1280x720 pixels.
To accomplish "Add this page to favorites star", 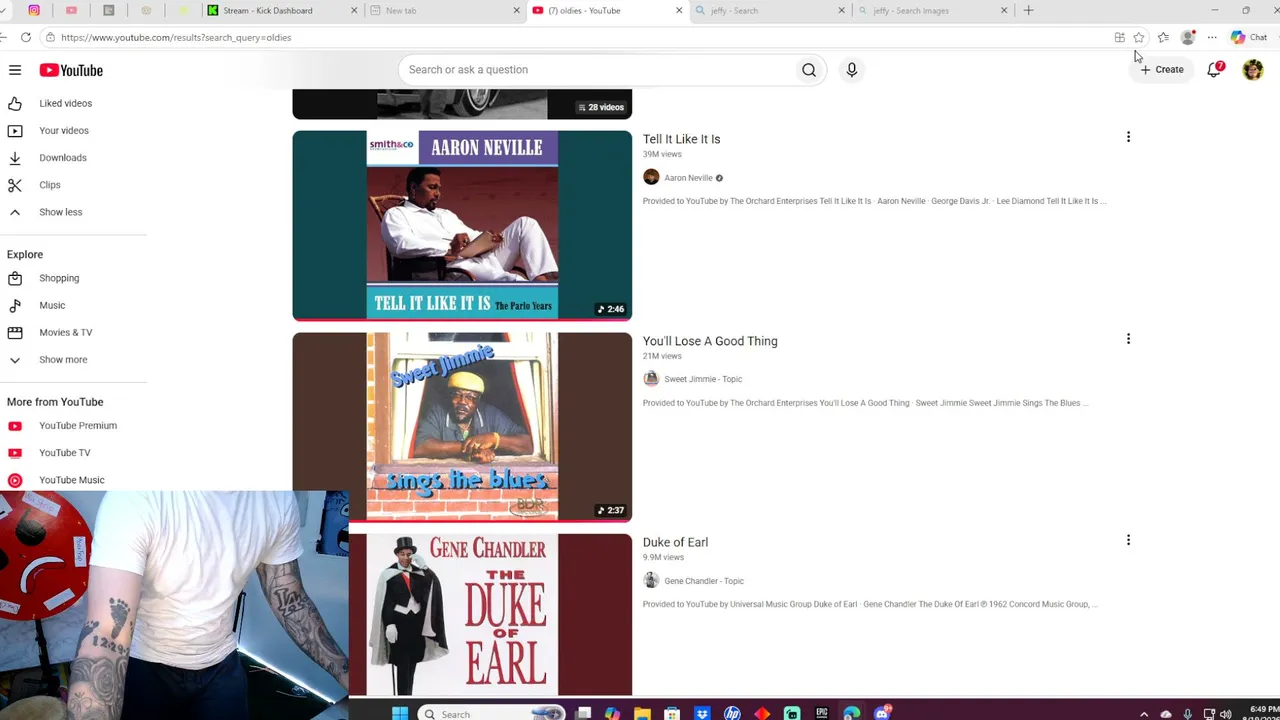I will [1139, 37].
